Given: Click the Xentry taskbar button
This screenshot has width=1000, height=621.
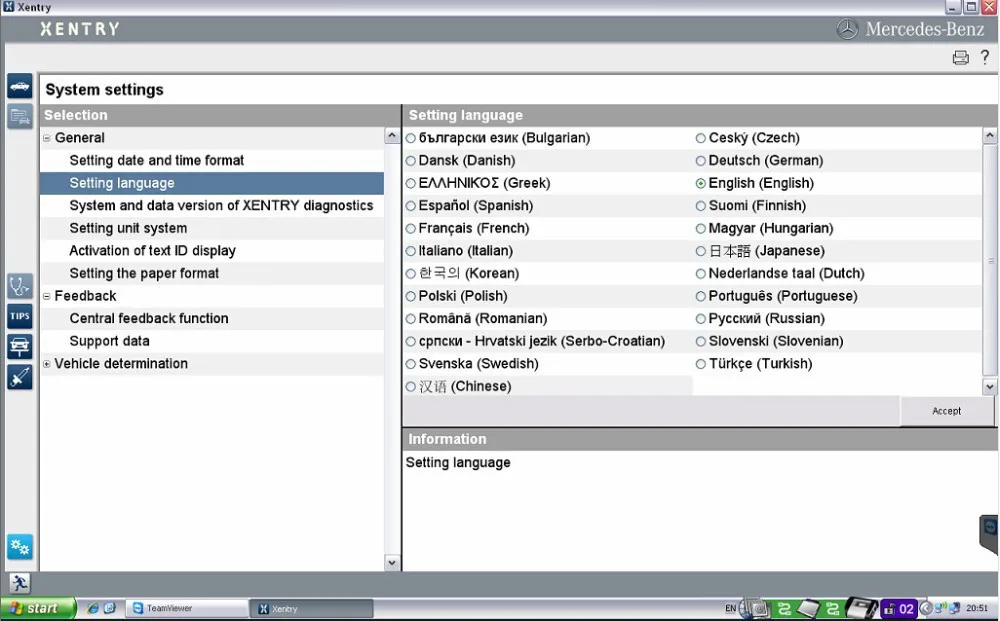Looking at the screenshot, I should coord(311,608).
